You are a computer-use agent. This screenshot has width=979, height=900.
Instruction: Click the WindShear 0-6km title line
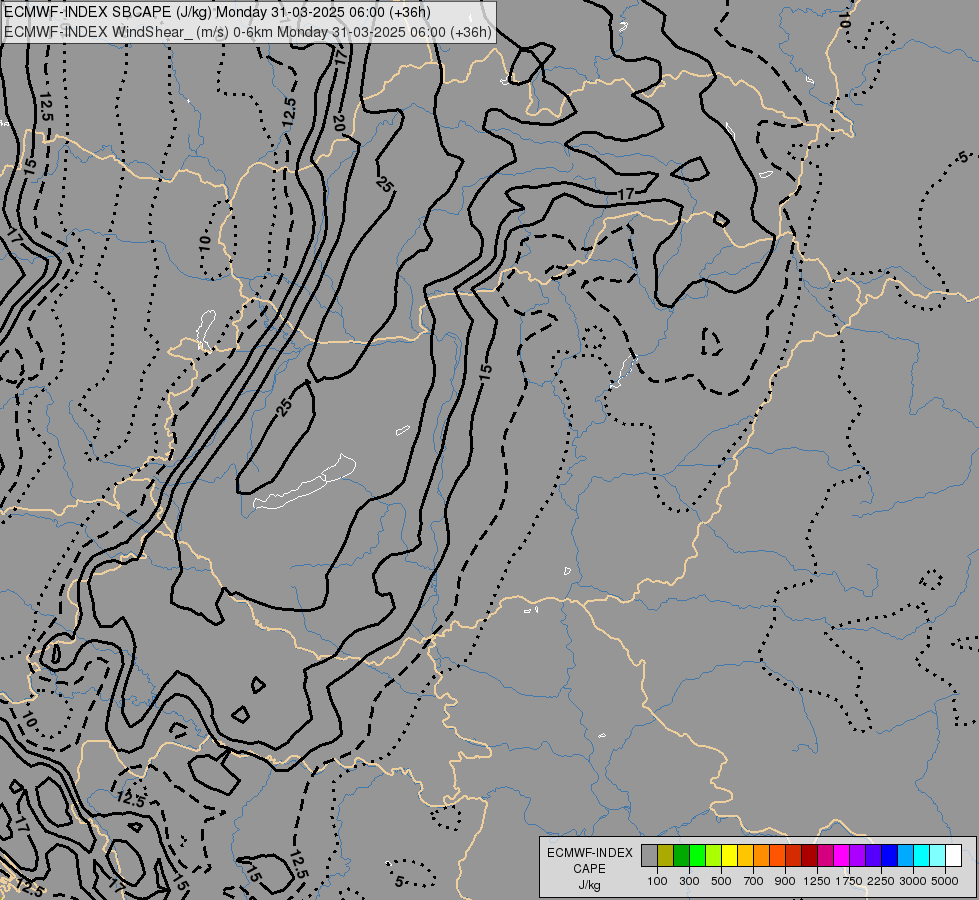tap(248, 32)
